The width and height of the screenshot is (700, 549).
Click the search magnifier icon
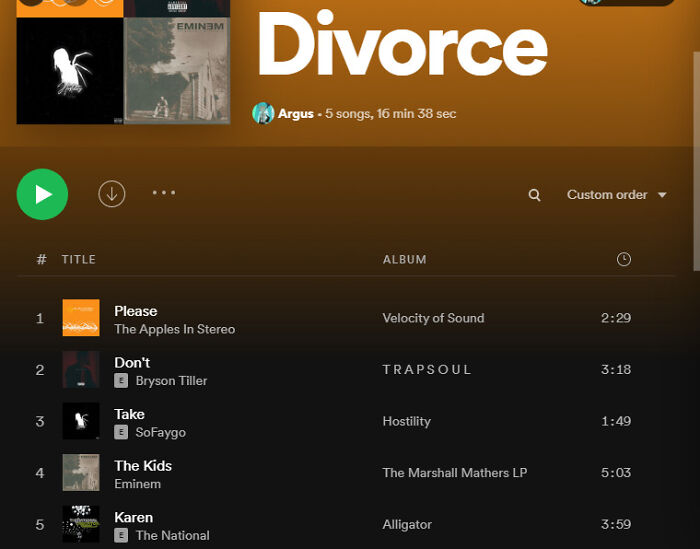(x=535, y=195)
